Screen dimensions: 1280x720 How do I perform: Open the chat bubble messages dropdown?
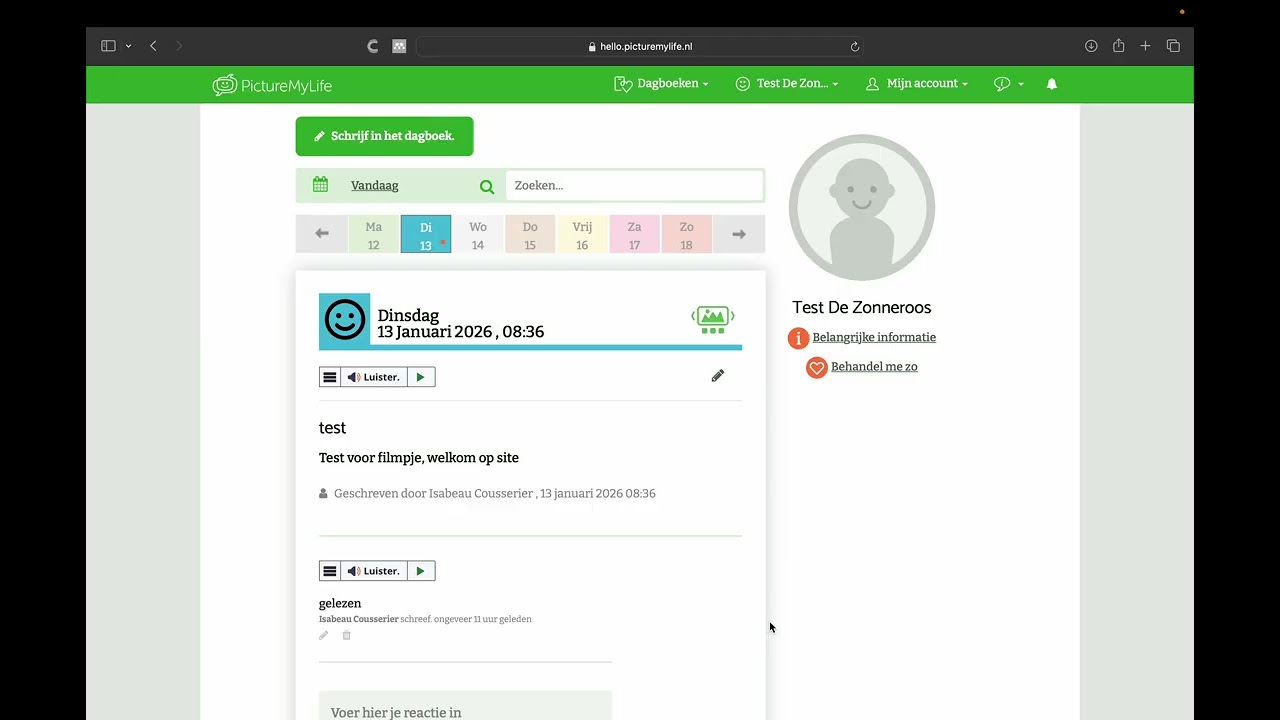tap(1008, 84)
